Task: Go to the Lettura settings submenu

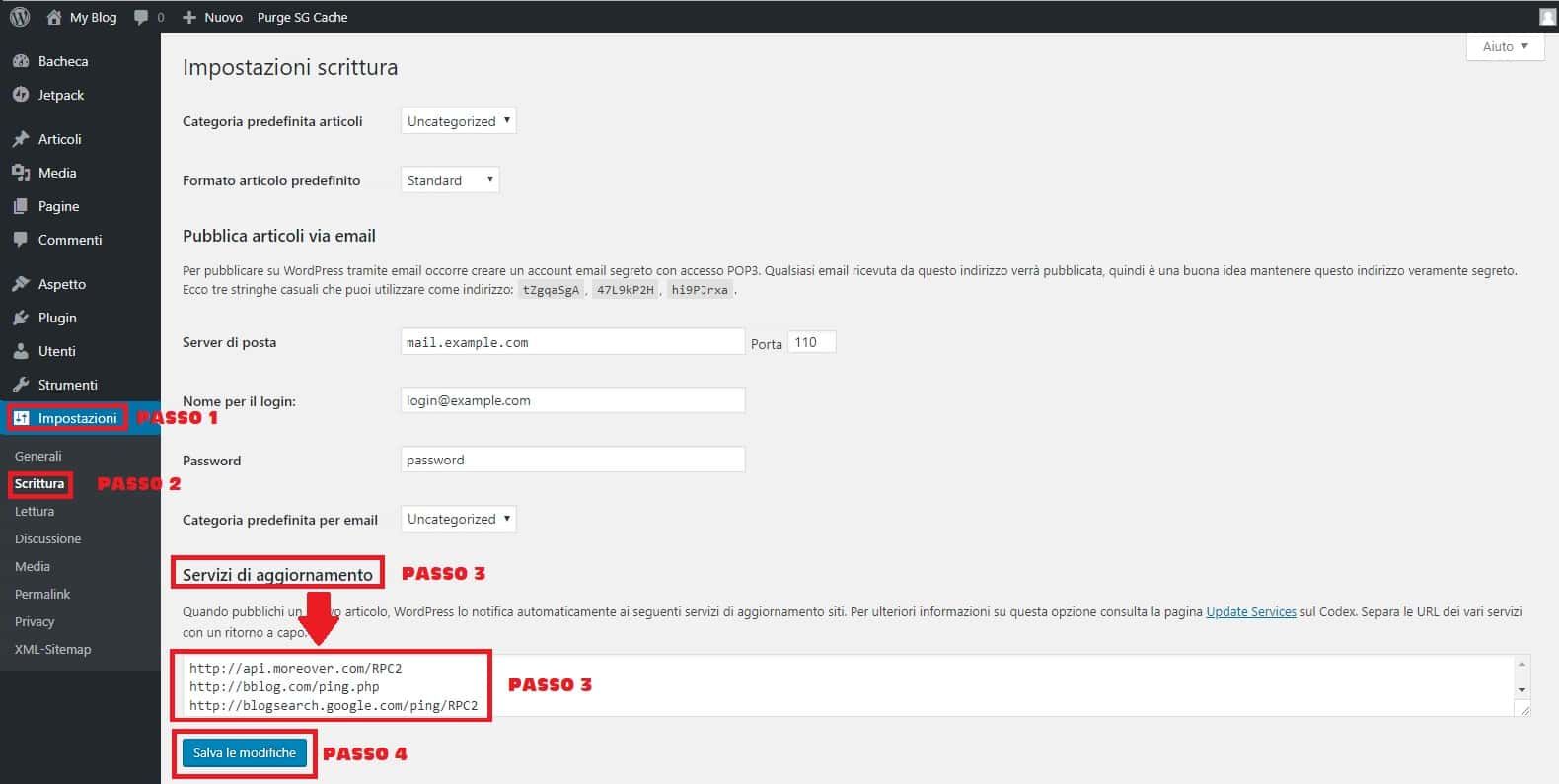Action: (x=35, y=511)
